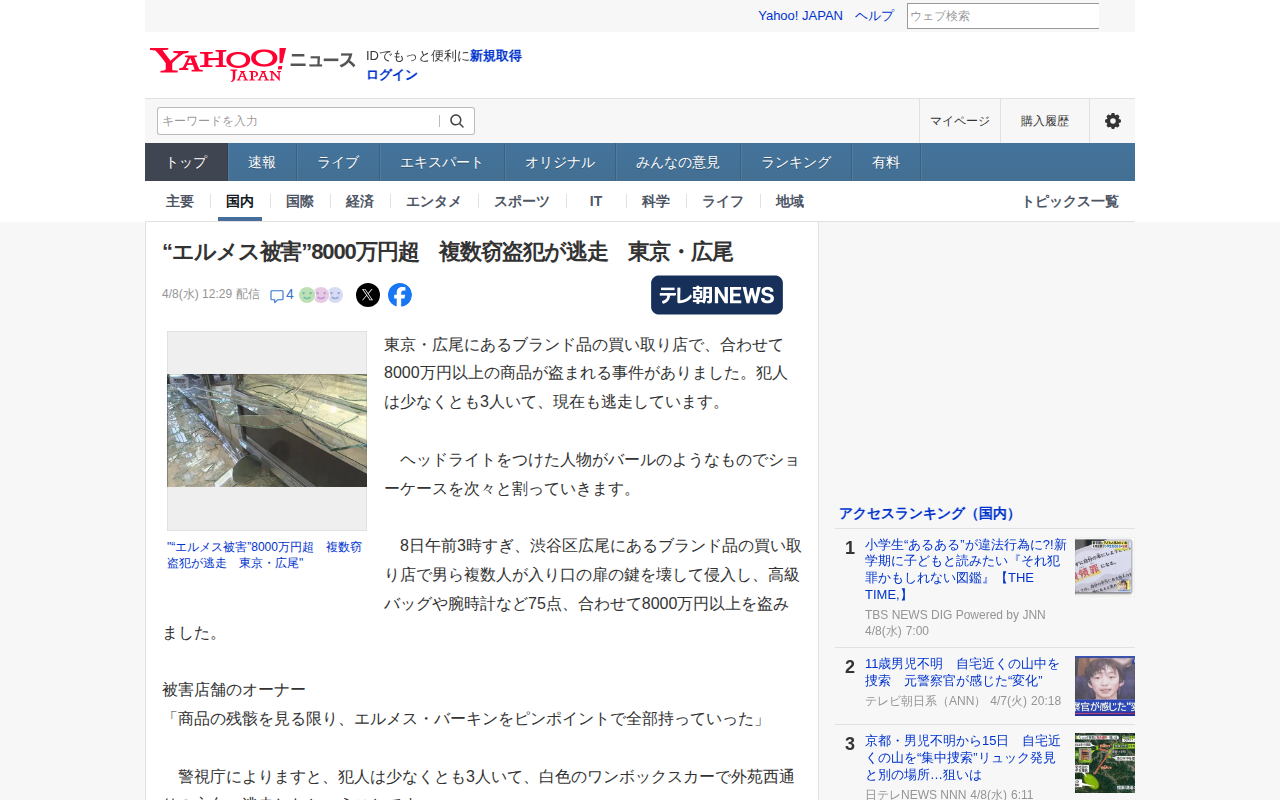
Task: Select the 国際 category
Action: pos(300,201)
